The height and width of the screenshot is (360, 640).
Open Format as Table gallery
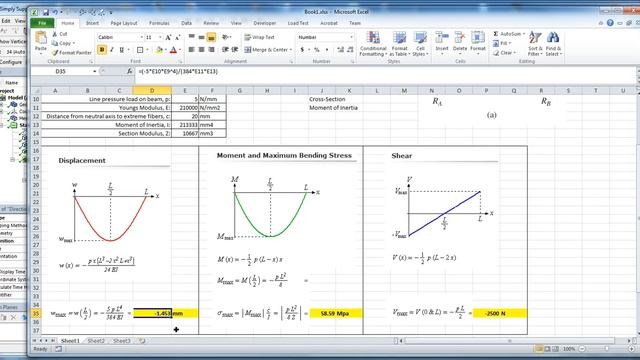coord(399,44)
